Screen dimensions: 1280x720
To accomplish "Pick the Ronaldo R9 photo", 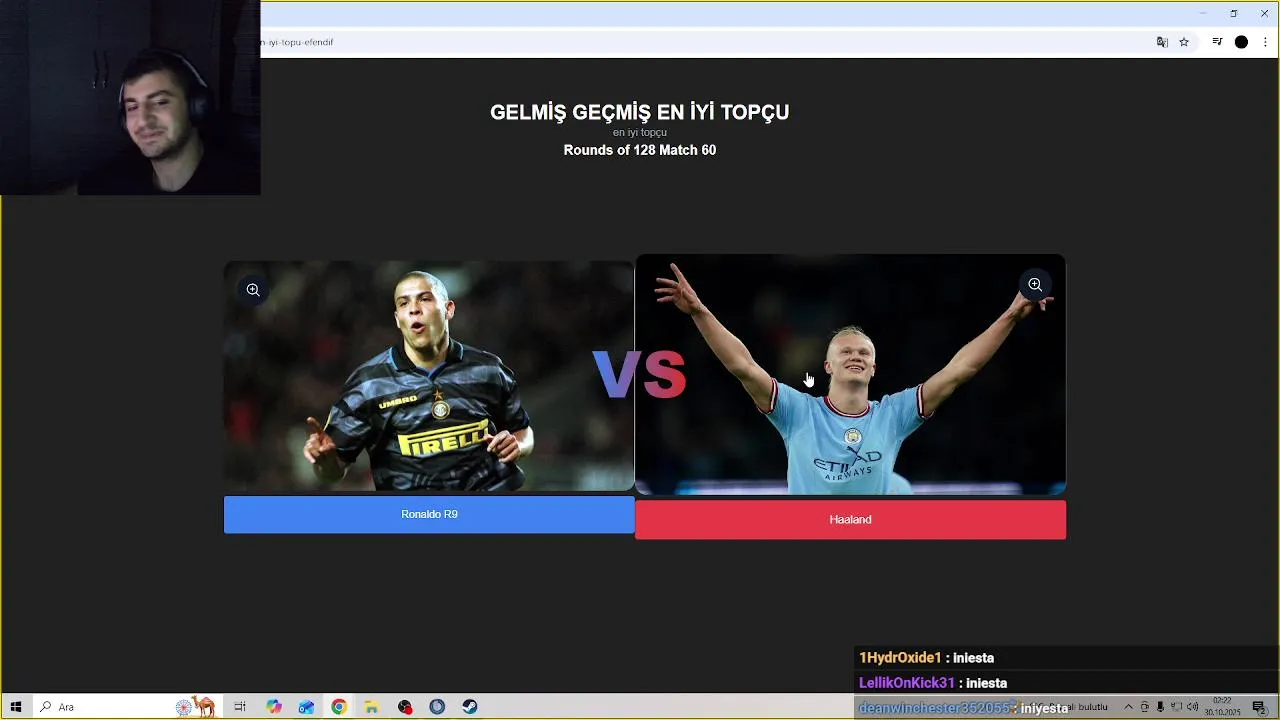I will tap(429, 376).
